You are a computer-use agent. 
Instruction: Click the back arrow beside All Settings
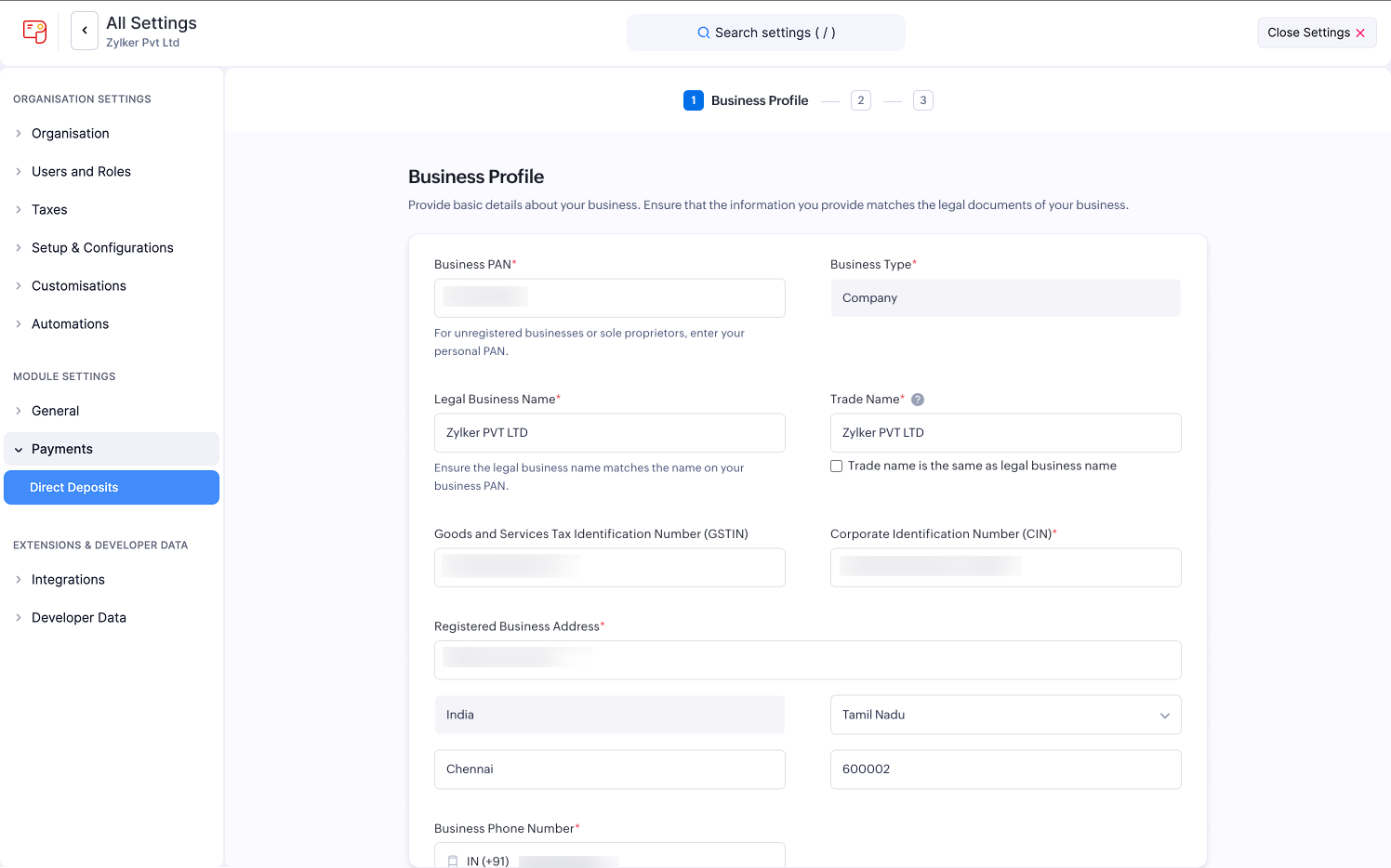pyautogui.click(x=85, y=30)
